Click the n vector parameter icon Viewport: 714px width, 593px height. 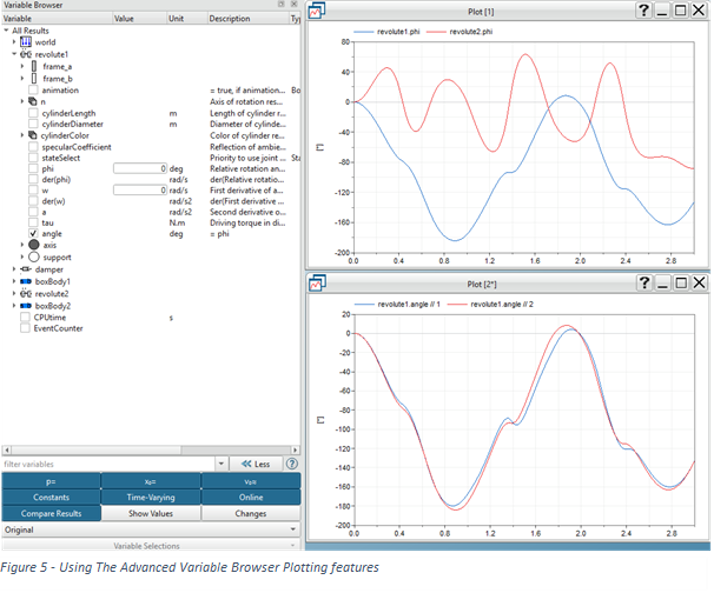(x=33, y=101)
